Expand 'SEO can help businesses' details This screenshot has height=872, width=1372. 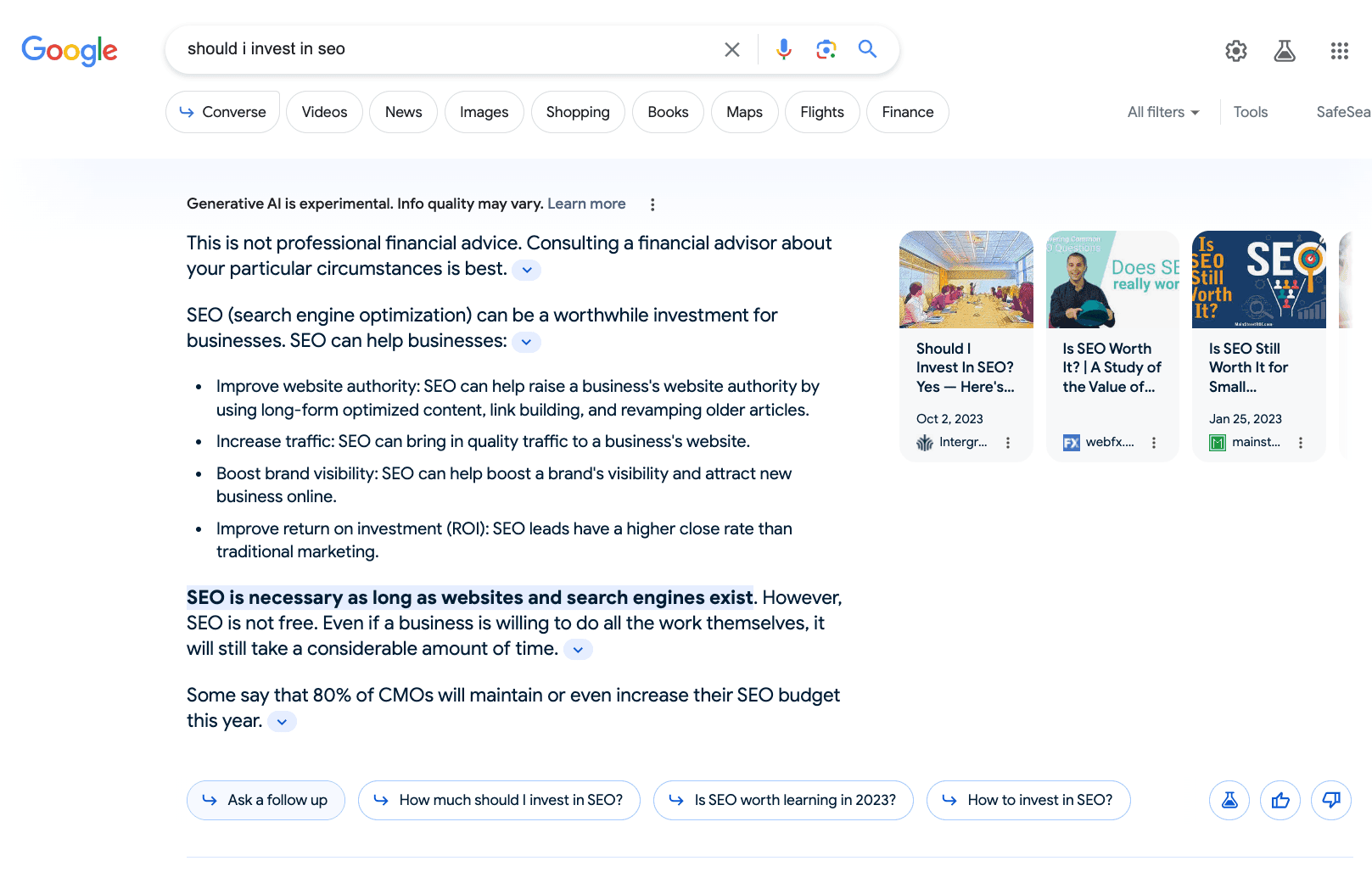click(526, 342)
